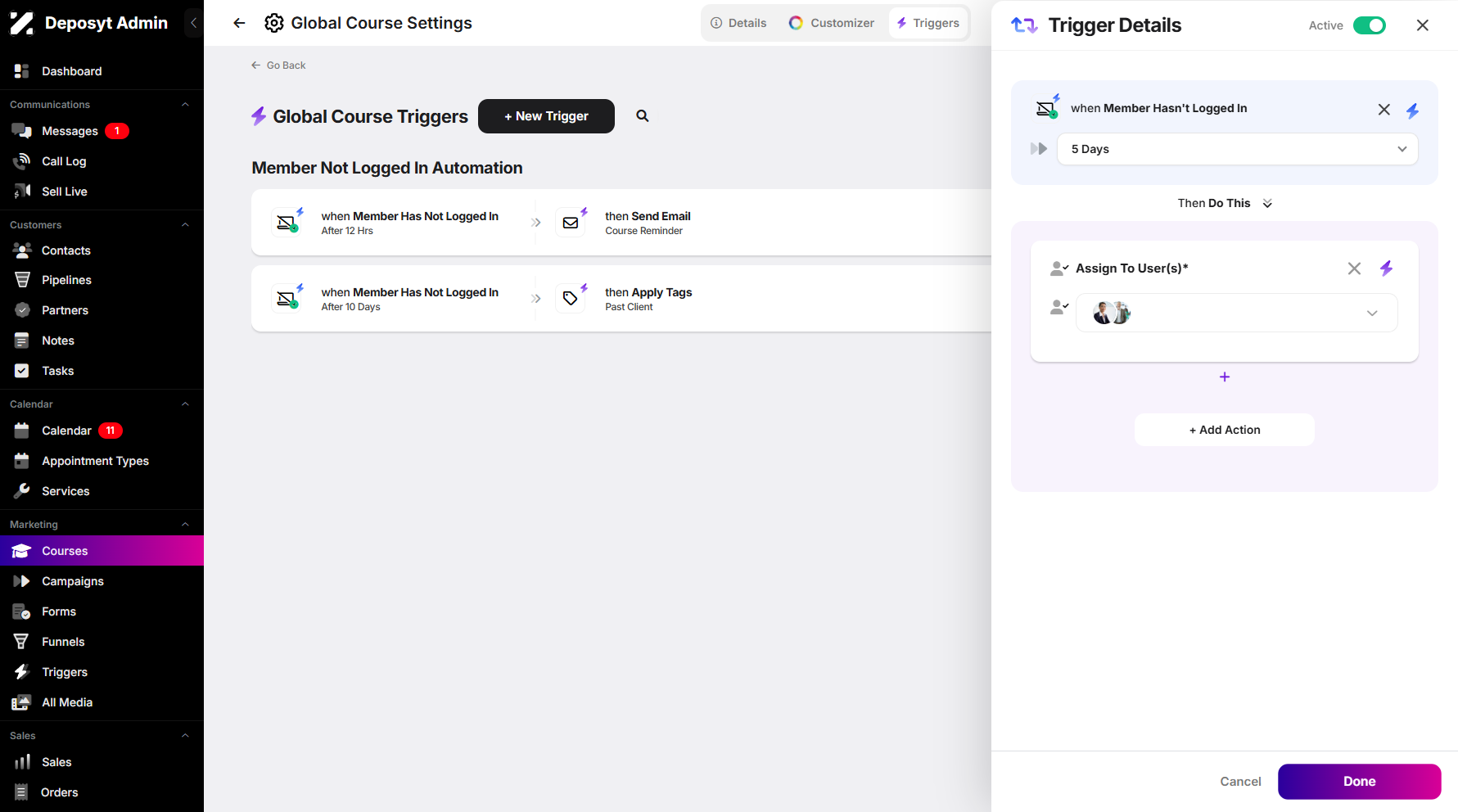
Task: Open the Apply Tags Past Client trigger row
Action: click(x=621, y=299)
